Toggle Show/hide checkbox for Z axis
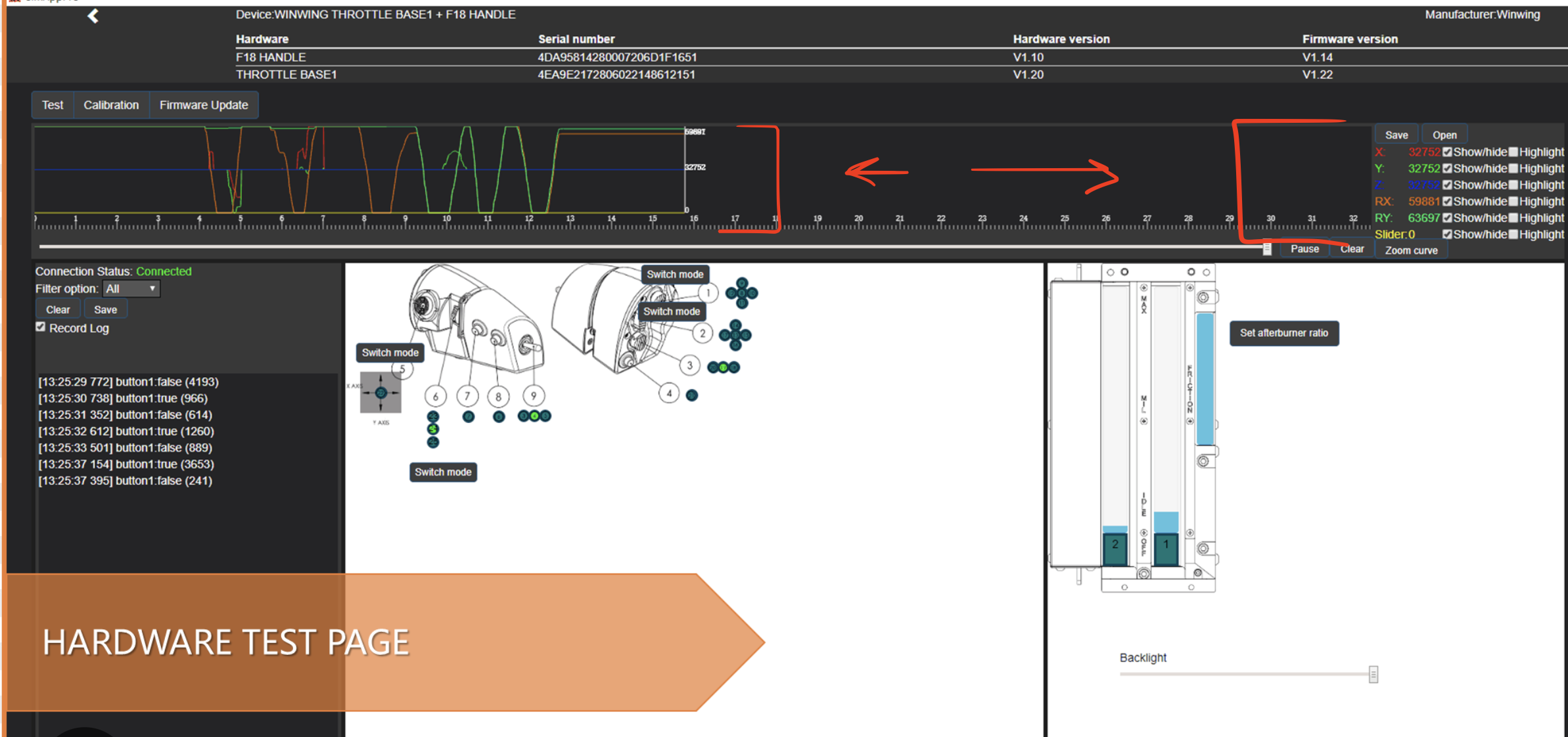 click(x=1447, y=185)
